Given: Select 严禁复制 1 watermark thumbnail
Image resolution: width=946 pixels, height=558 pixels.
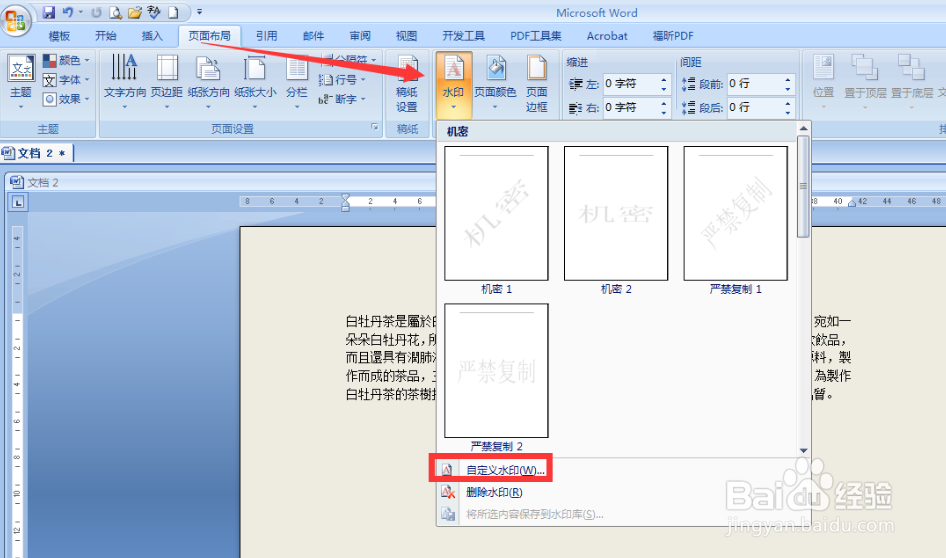Looking at the screenshot, I should click(735, 214).
